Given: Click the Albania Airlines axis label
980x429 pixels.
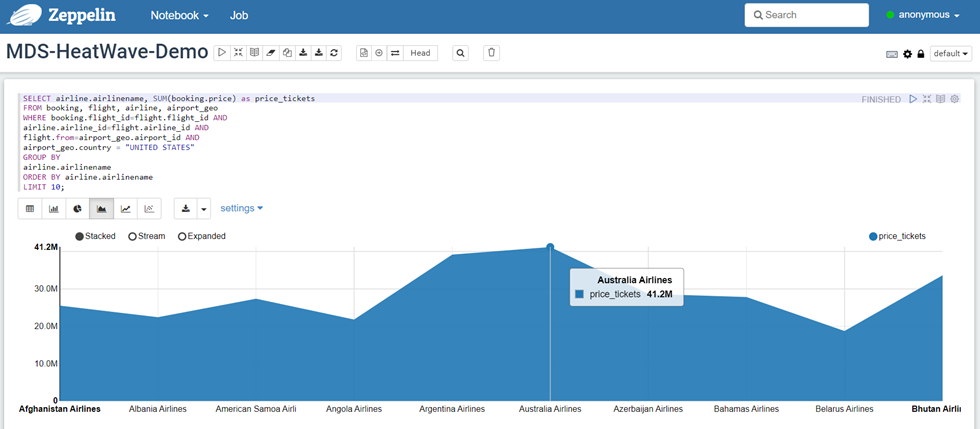Looking at the screenshot, I should [x=158, y=409].
